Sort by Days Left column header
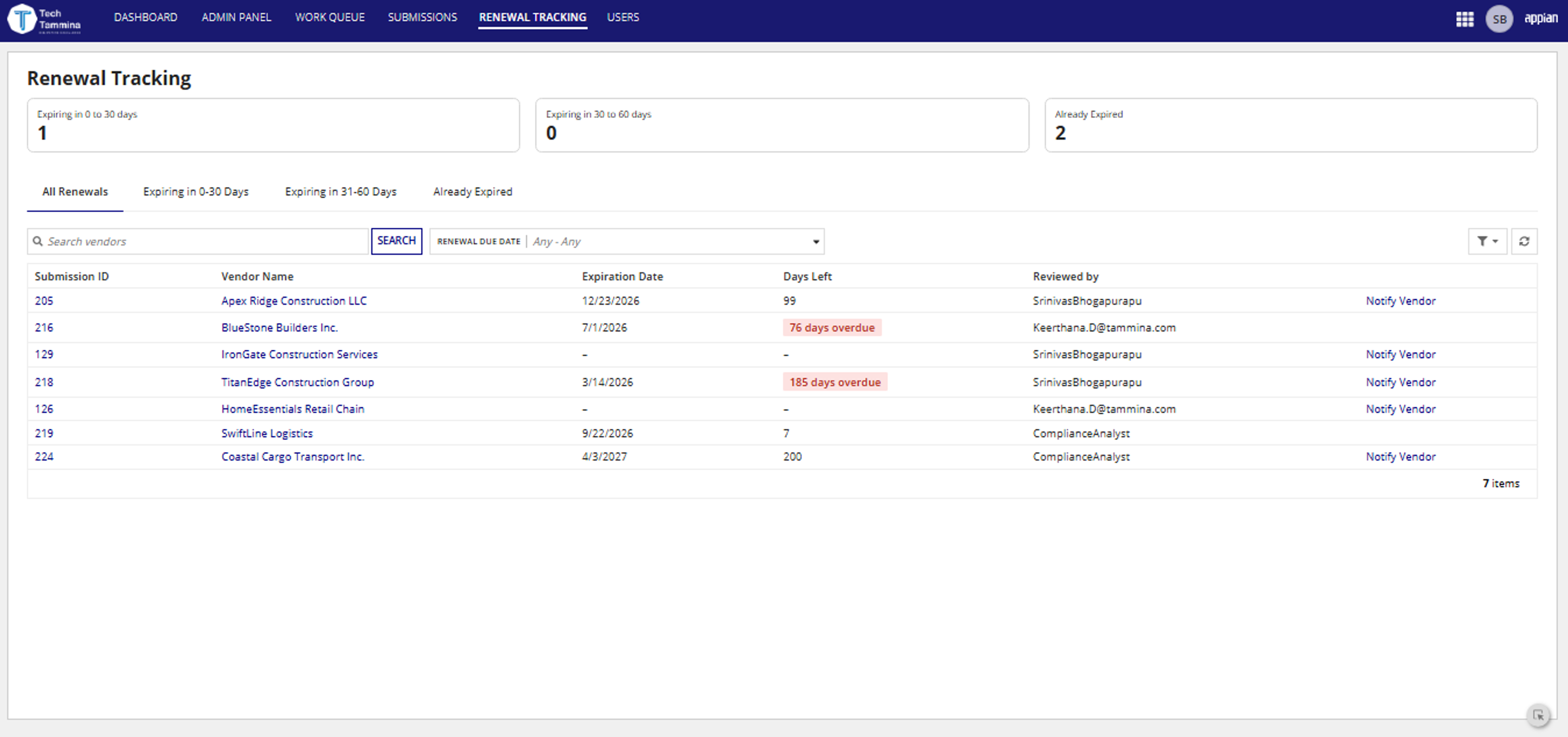The width and height of the screenshot is (1568, 737). tap(807, 277)
